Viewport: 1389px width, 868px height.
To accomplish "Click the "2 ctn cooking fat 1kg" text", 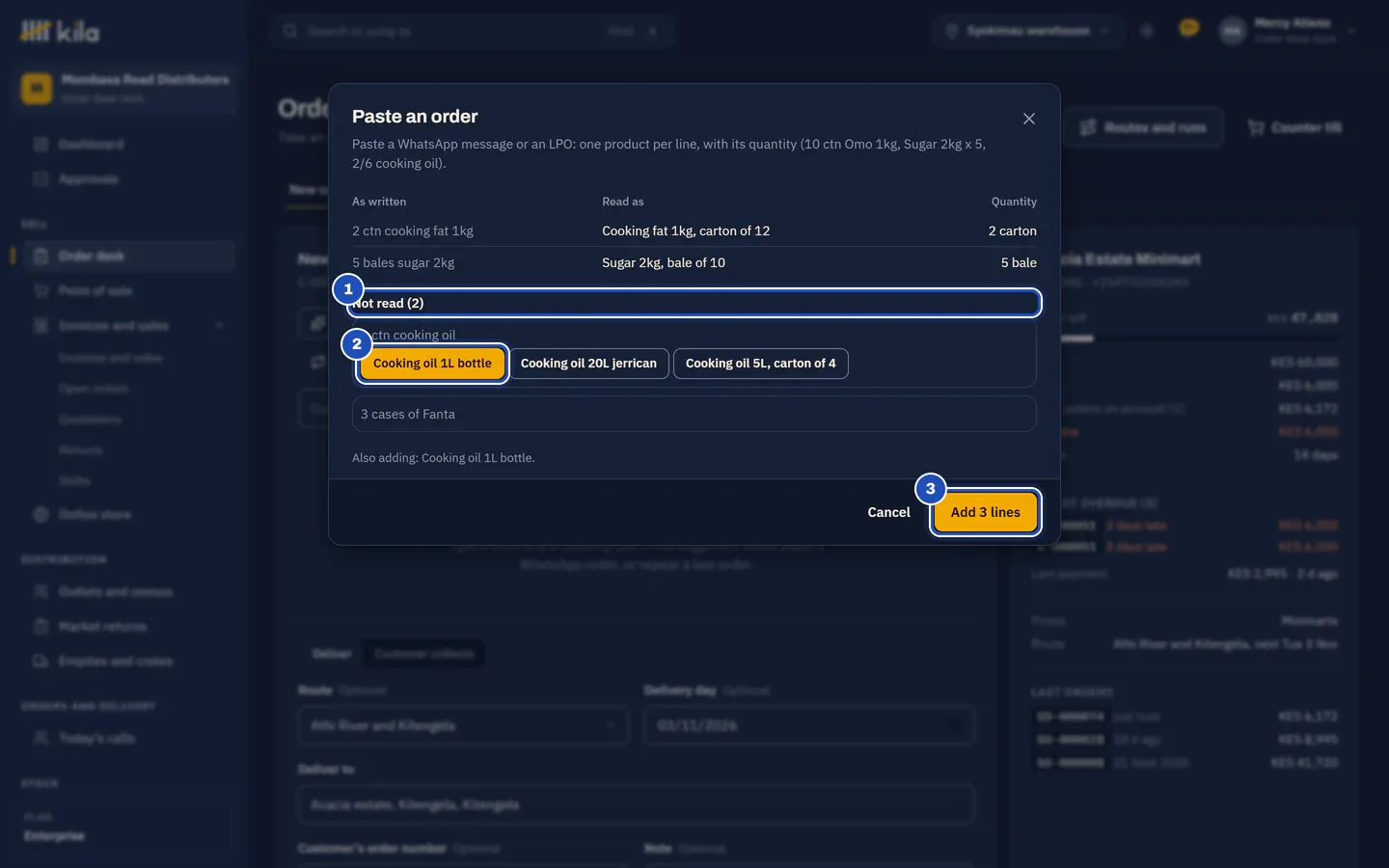I will click(x=413, y=231).
